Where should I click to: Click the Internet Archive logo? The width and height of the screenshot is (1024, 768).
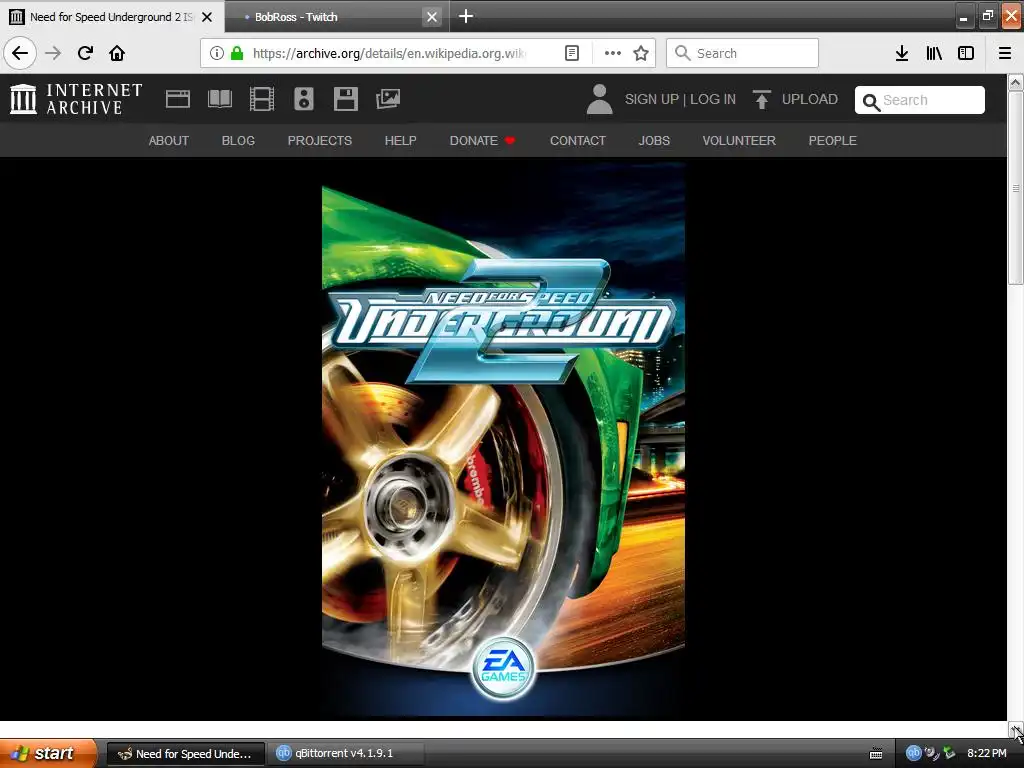pyautogui.click(x=76, y=99)
